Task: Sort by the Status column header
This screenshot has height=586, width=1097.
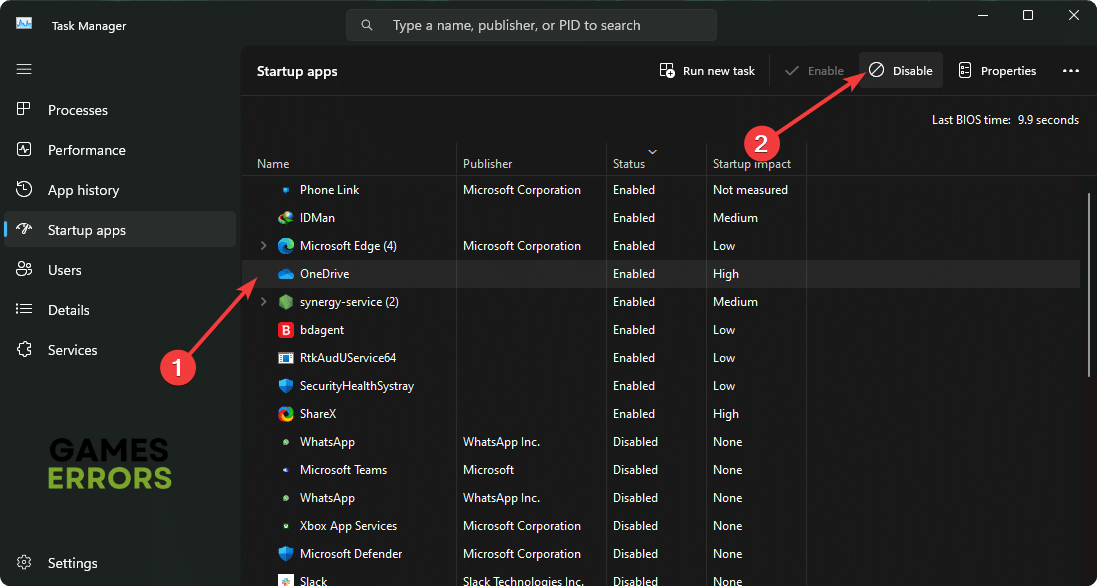Action: click(629, 164)
